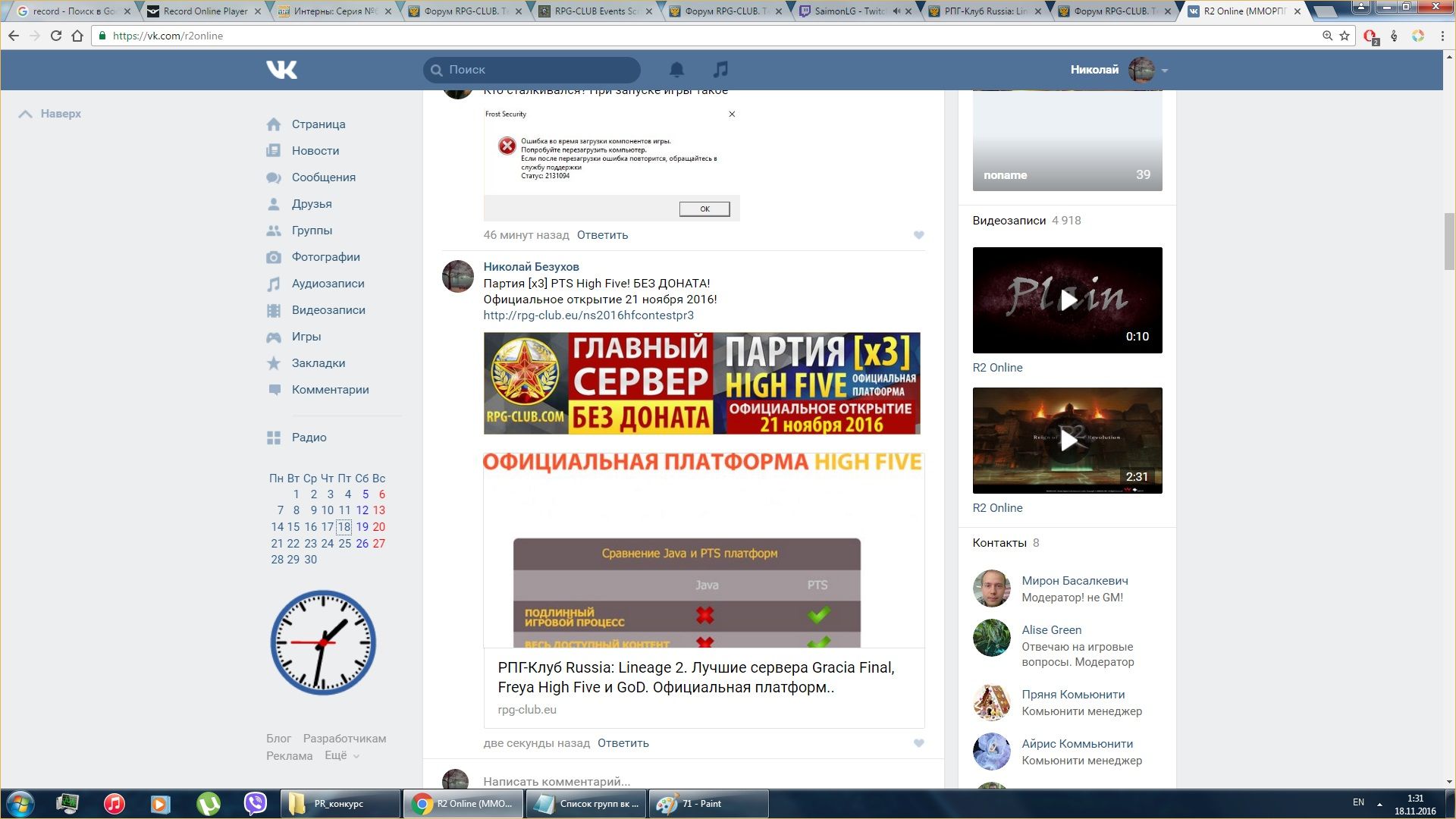This screenshot has height=819, width=1456.
Task: Open the 71 - Paint taskbar window
Action: [708, 804]
